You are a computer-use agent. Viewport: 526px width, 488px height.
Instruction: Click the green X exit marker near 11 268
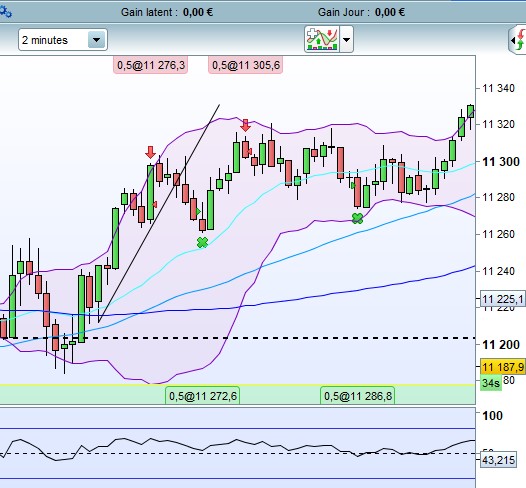coord(357,219)
